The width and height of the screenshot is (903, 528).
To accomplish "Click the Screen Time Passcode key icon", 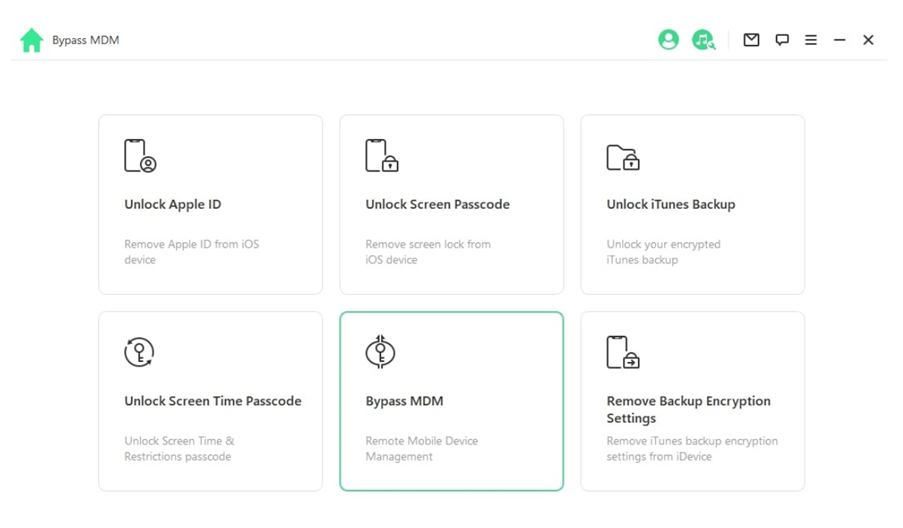I will [x=139, y=352].
